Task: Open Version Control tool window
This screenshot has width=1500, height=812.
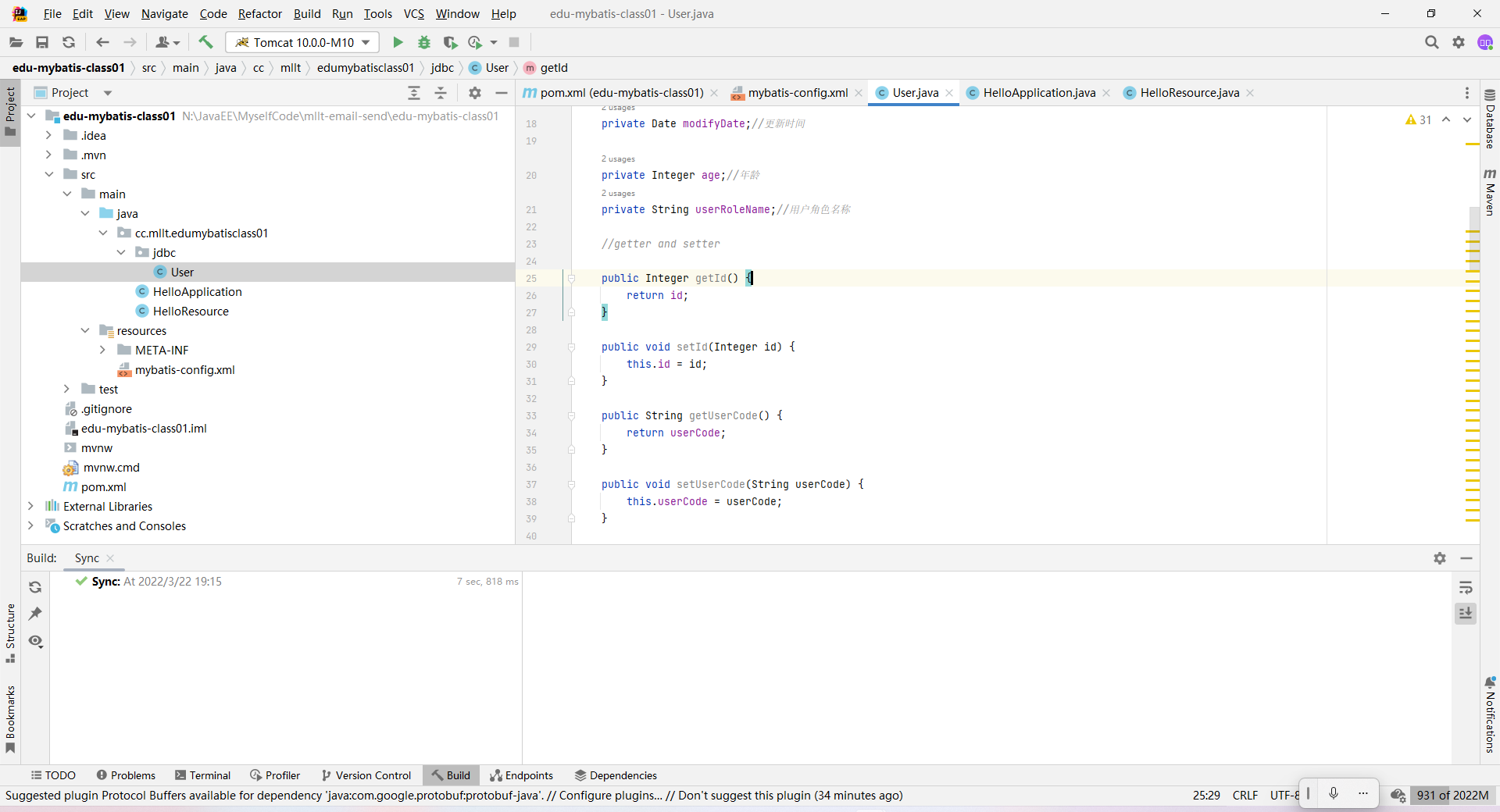Action: coord(366,775)
